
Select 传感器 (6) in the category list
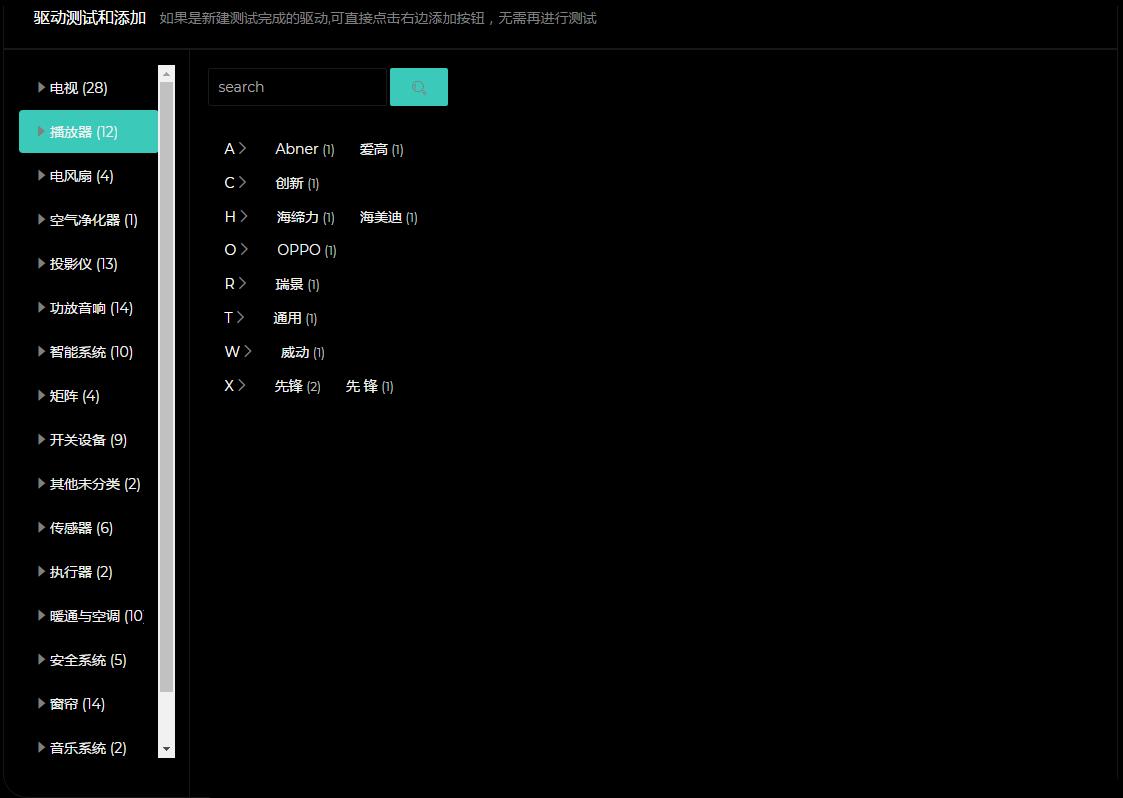tap(81, 528)
